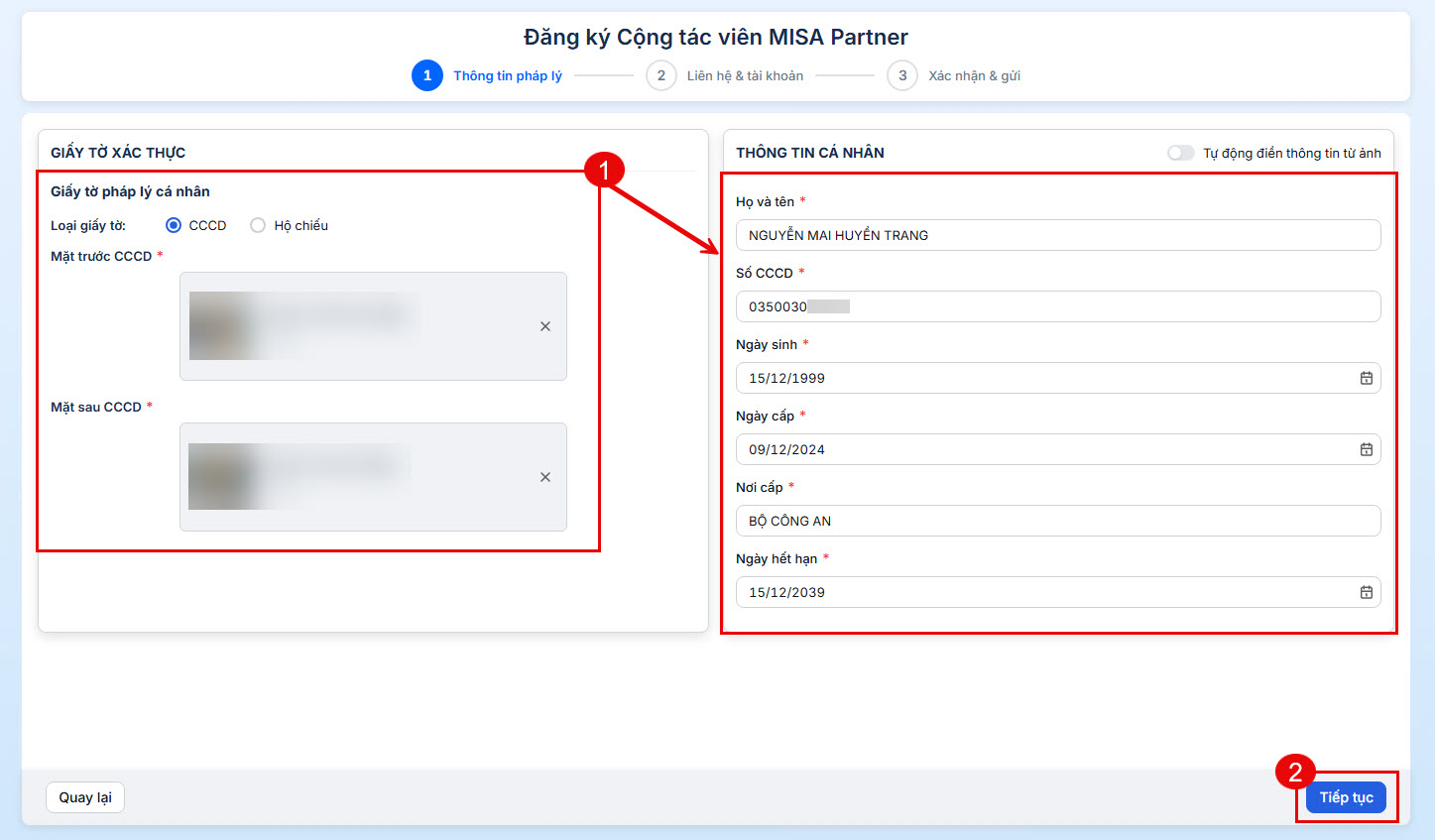The height and width of the screenshot is (840, 1435).
Task: Open the Ngày cấp calendar picker
Action: pyautogui.click(x=1367, y=449)
